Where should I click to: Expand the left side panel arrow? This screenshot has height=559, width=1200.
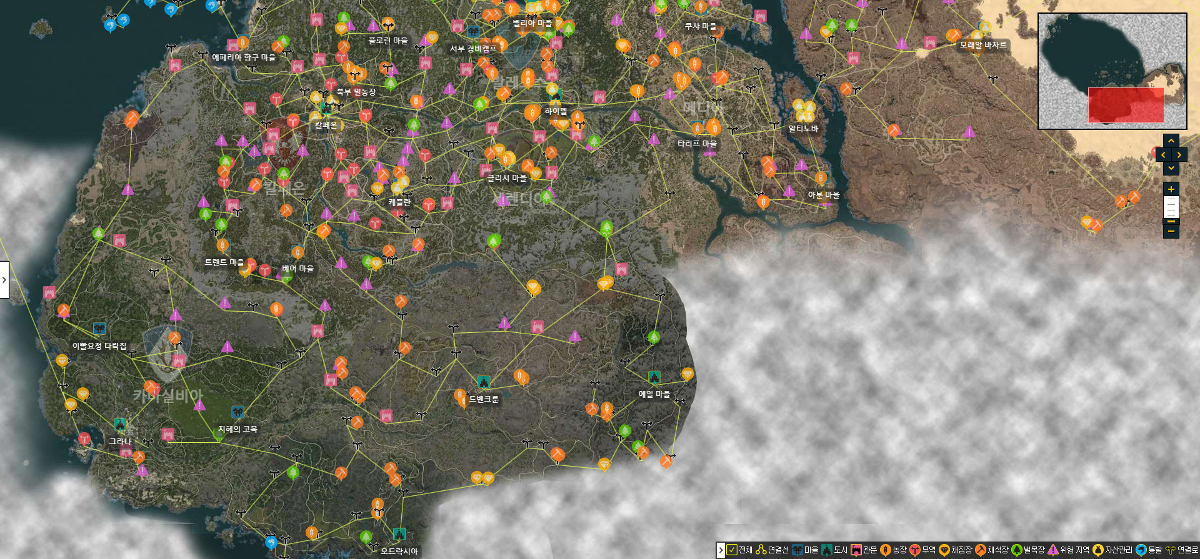pos(4,281)
